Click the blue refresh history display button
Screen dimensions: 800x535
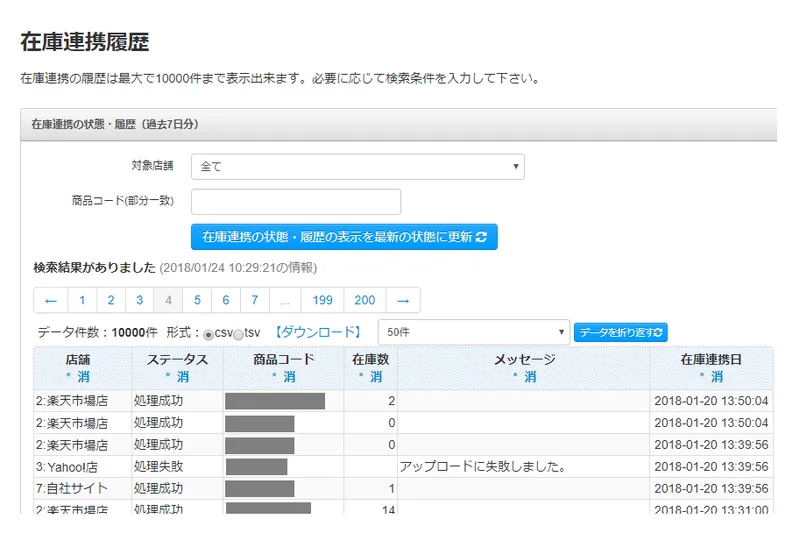344,237
